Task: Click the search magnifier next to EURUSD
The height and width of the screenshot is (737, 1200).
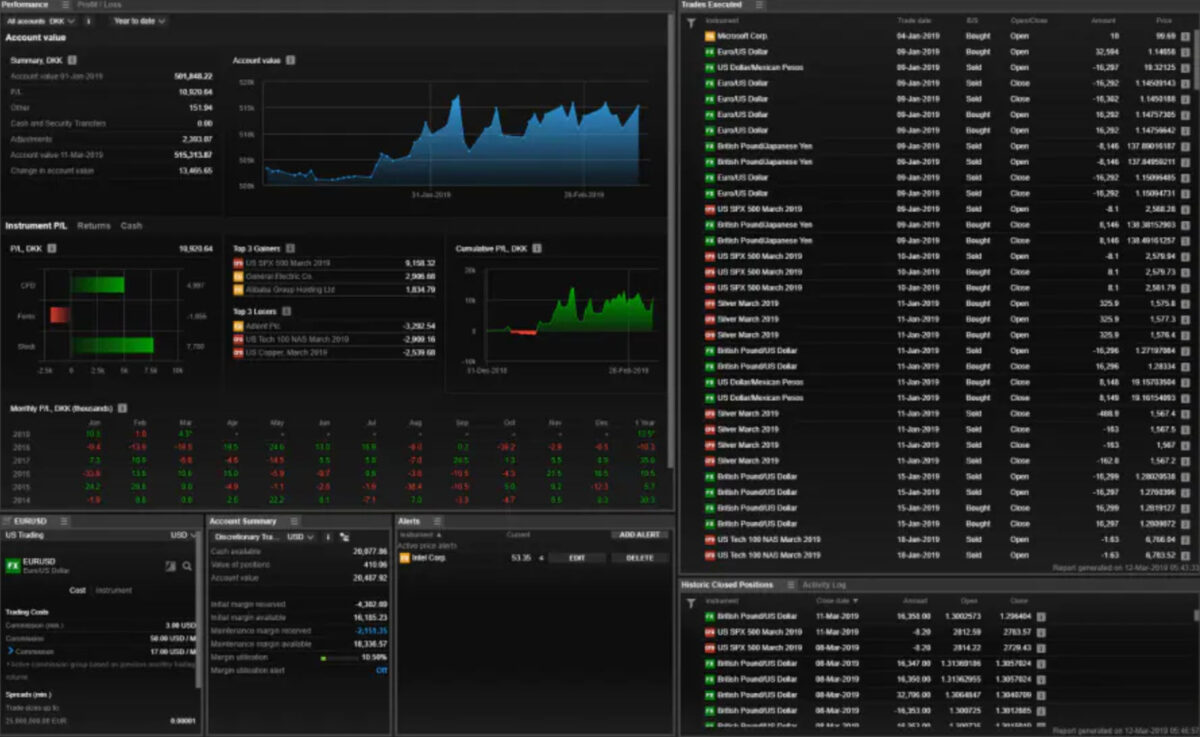Action: tap(186, 567)
